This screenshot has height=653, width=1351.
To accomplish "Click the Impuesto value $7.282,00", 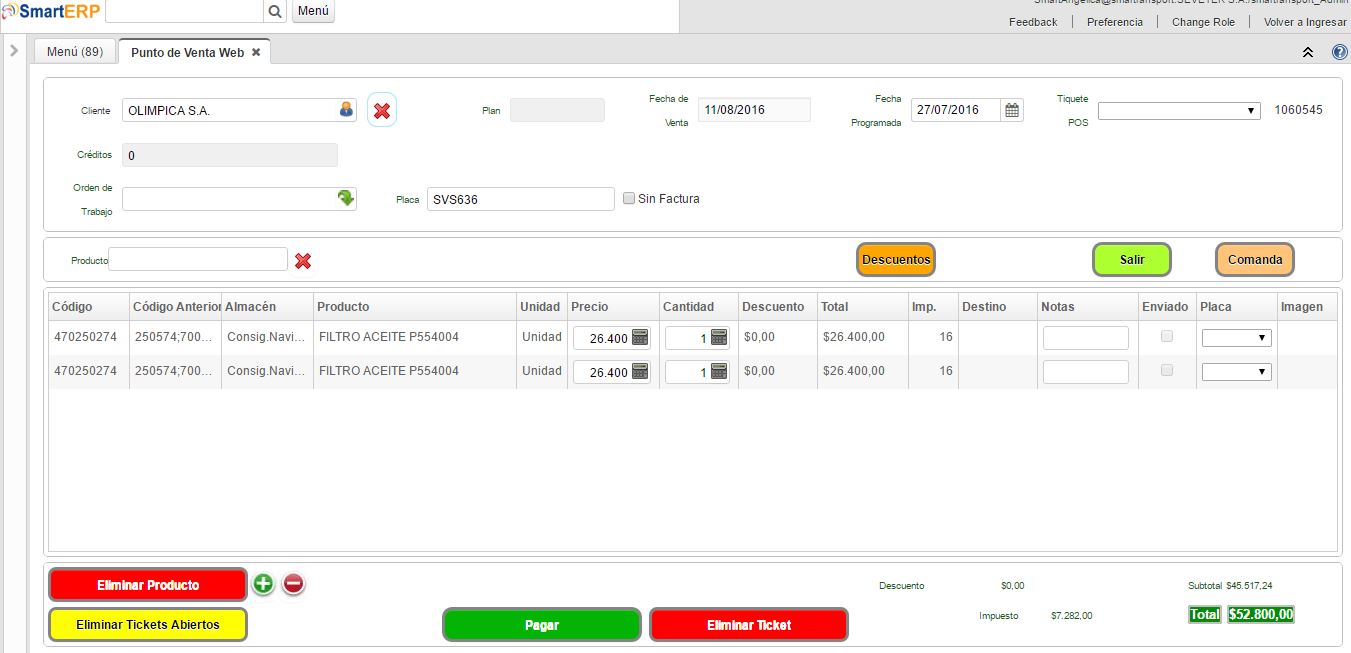I will (x=1072, y=616).
